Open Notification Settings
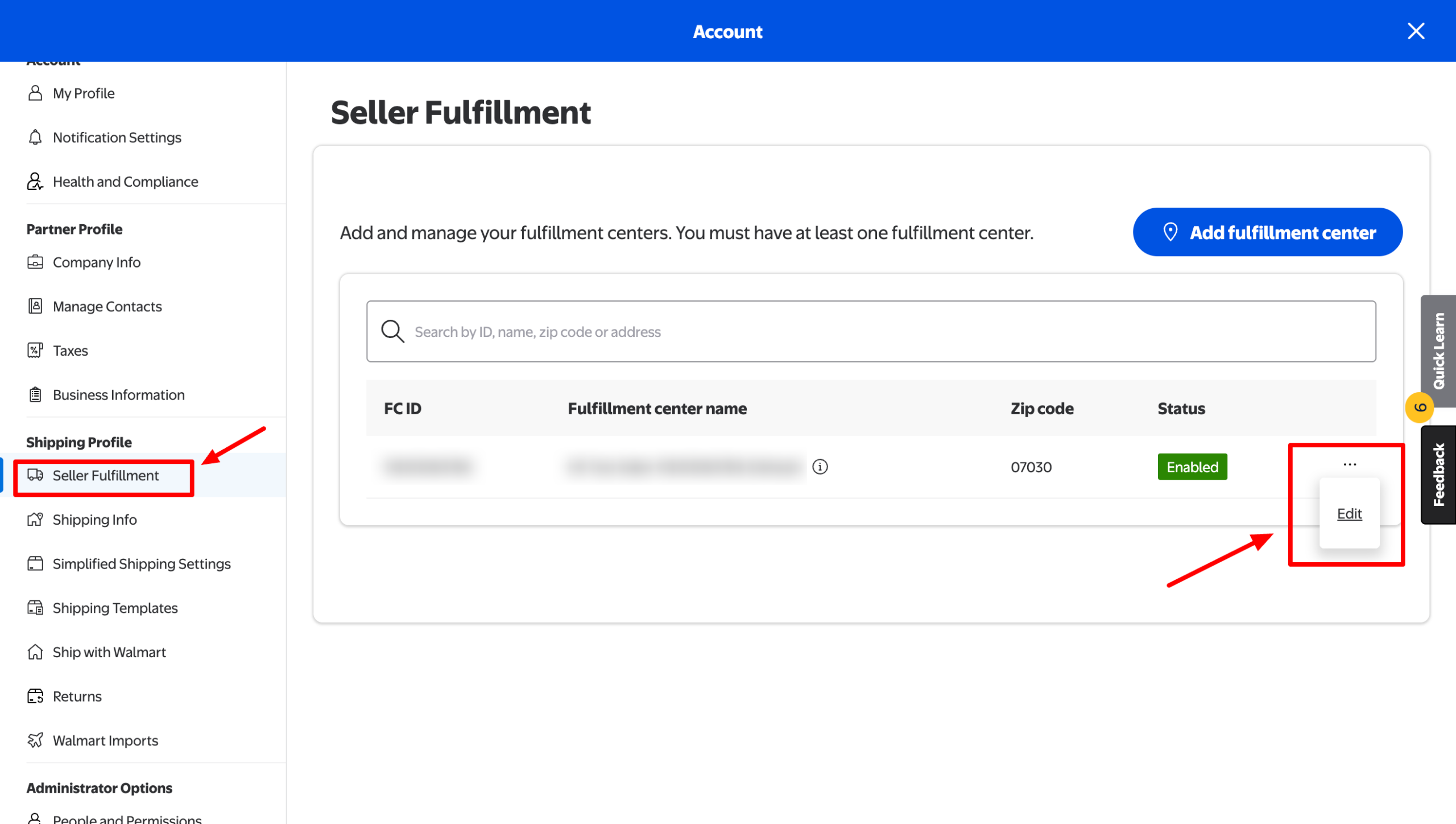This screenshot has width=1456, height=824. point(117,138)
